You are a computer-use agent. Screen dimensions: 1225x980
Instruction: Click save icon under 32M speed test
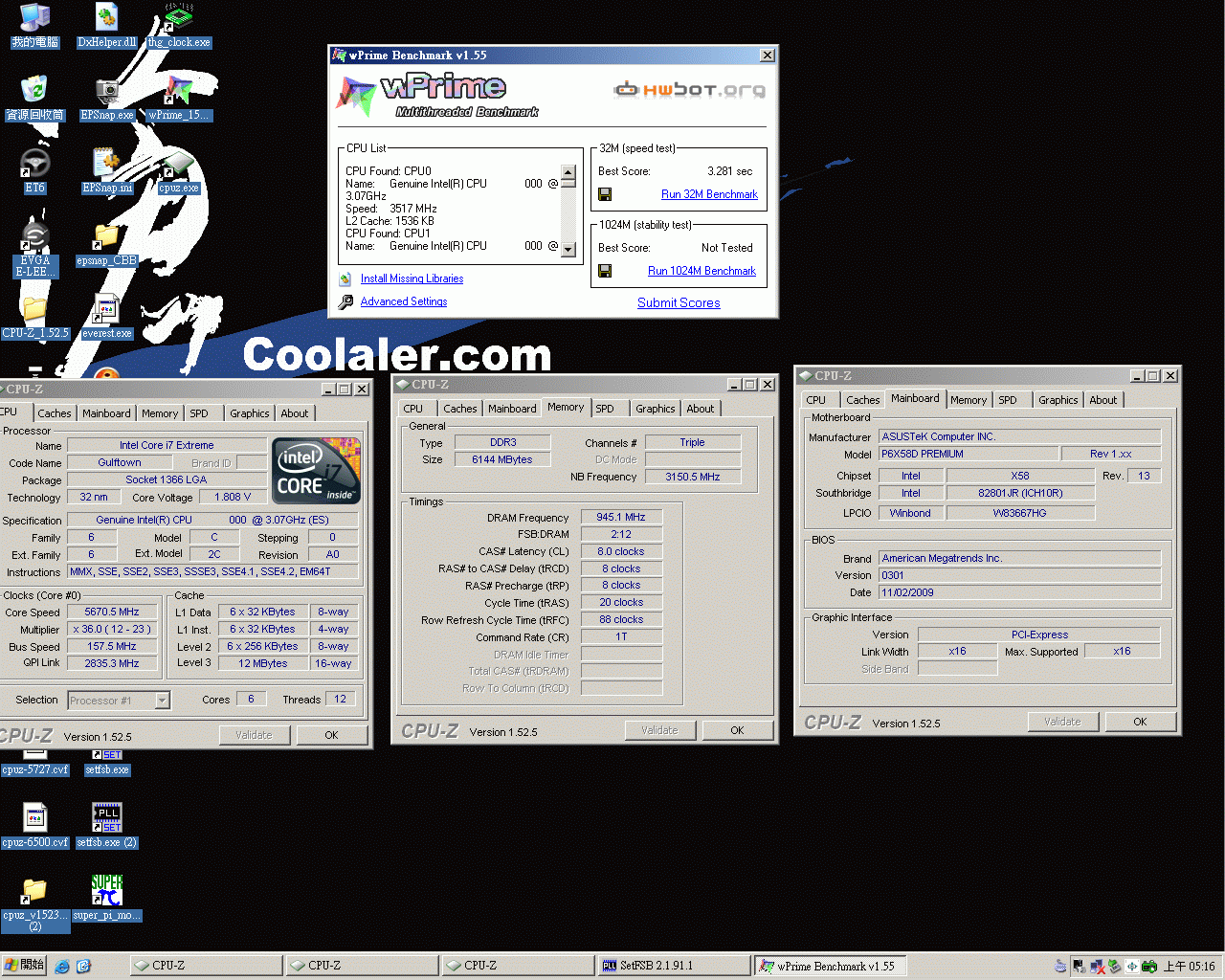(605, 194)
